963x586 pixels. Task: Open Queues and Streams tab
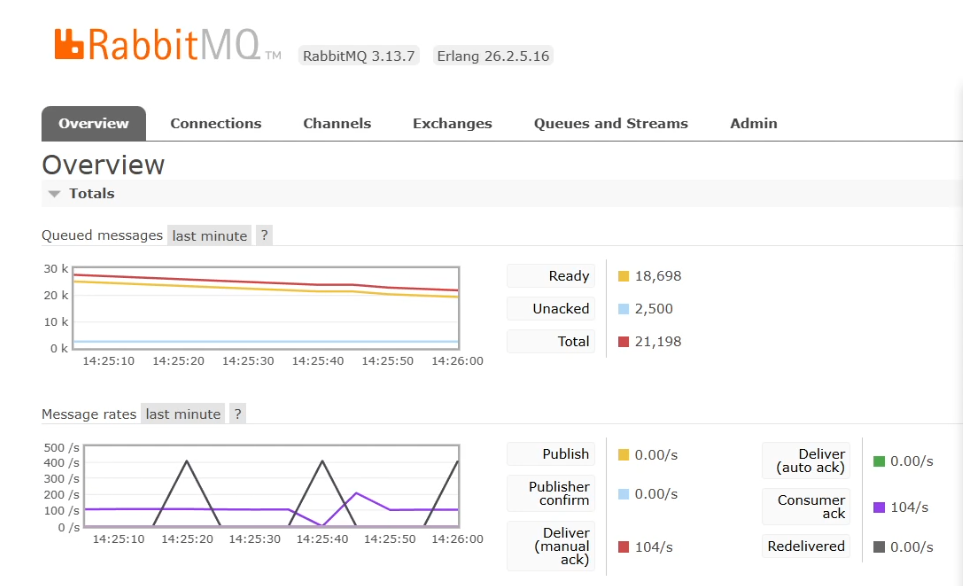click(611, 123)
